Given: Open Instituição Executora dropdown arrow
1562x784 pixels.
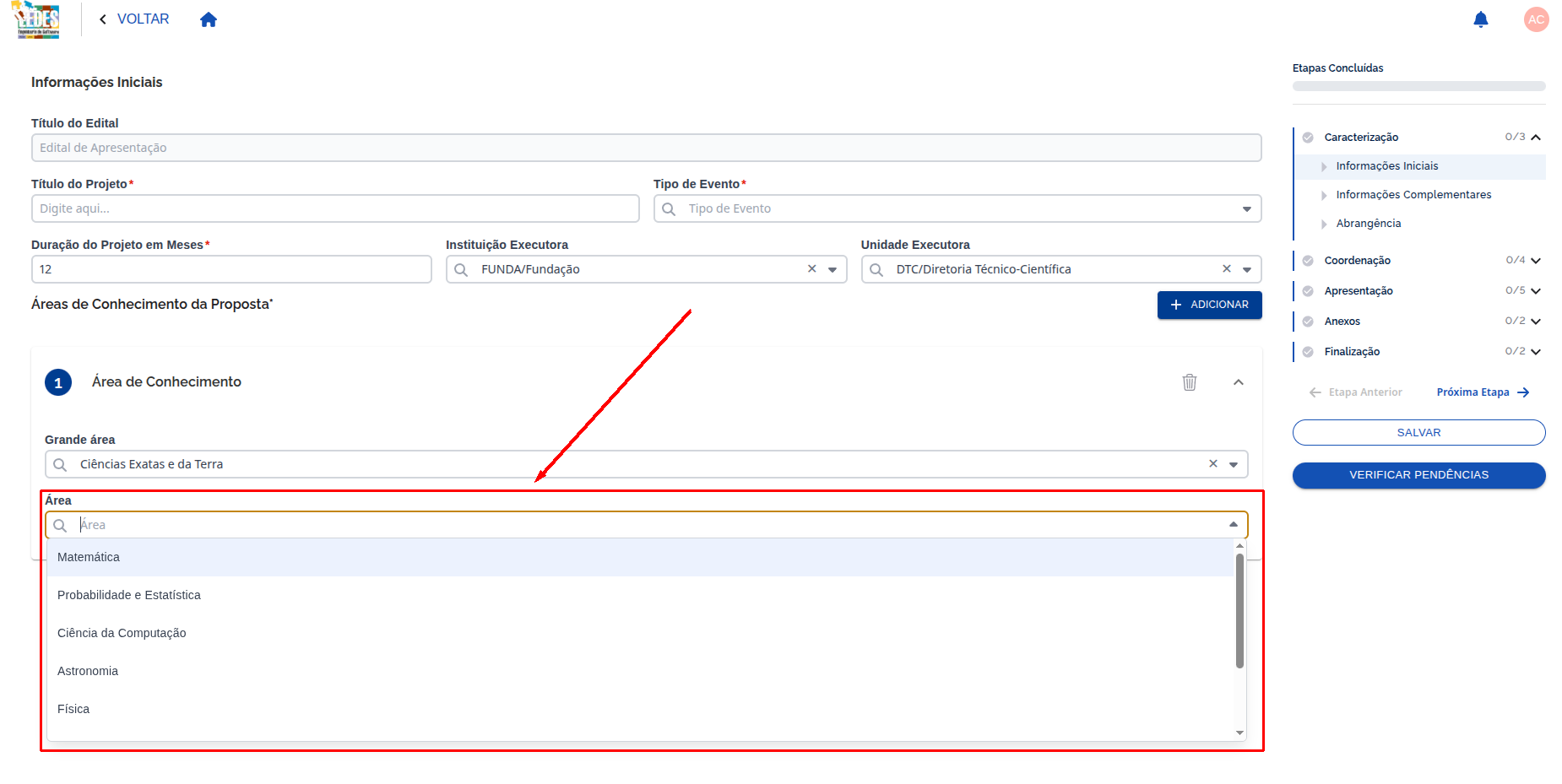Looking at the screenshot, I should coord(833,270).
